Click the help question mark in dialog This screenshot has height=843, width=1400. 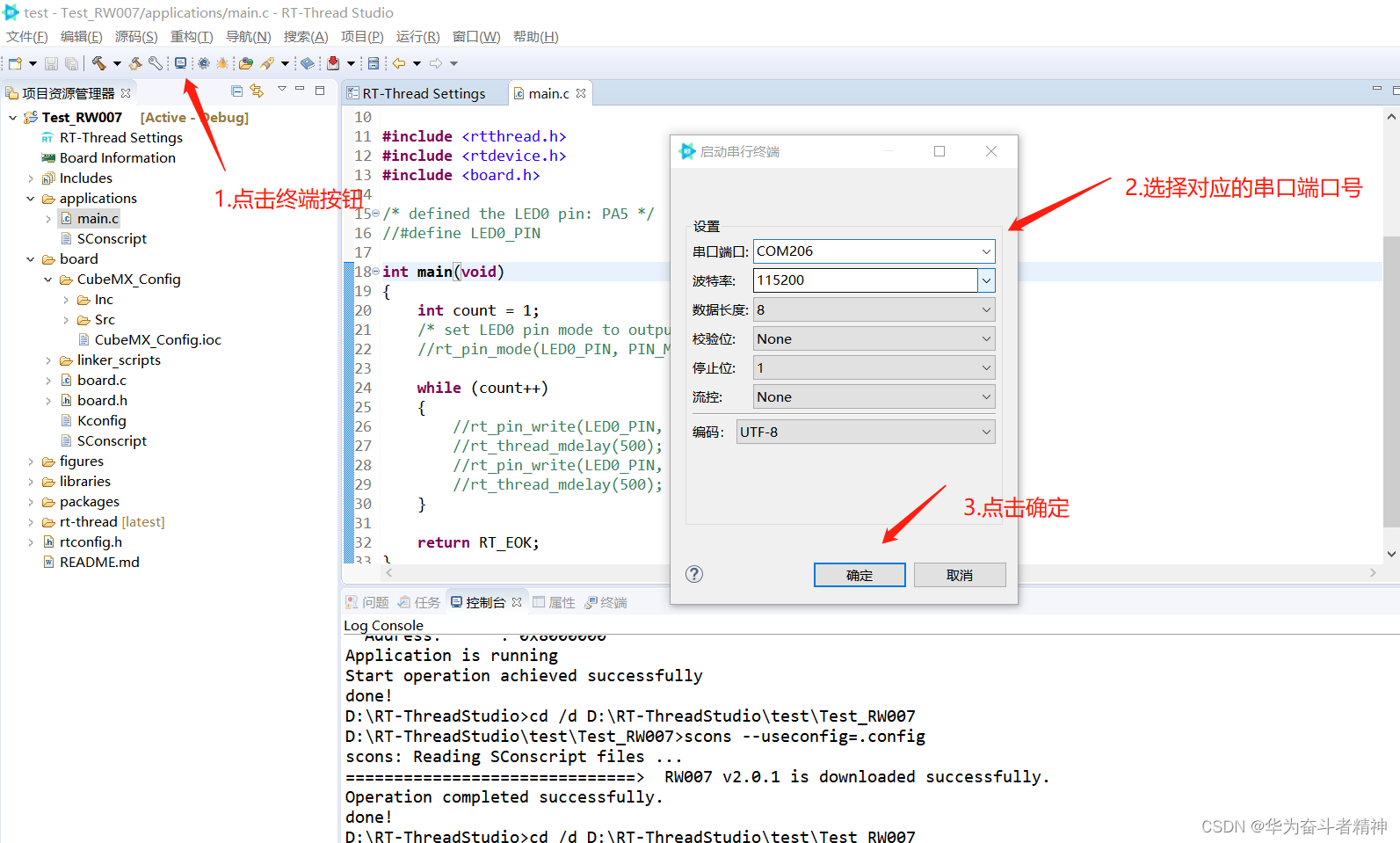point(694,574)
